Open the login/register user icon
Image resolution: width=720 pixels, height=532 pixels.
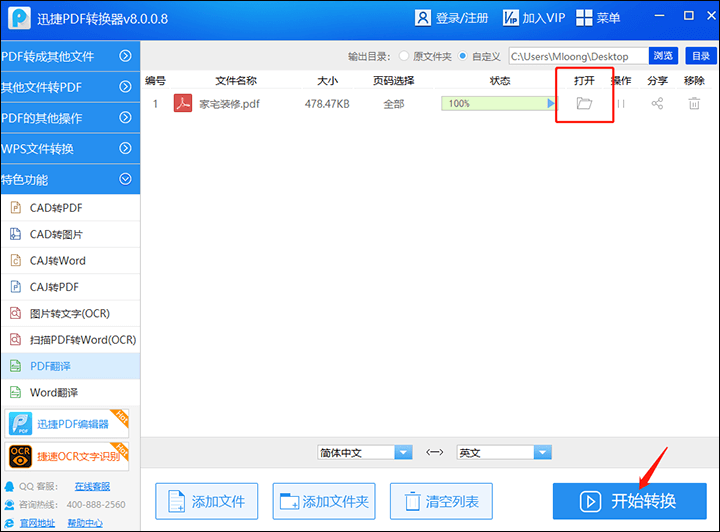422,18
